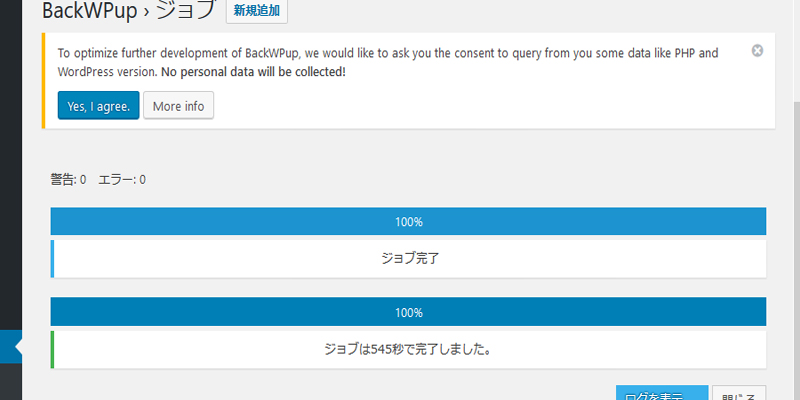Select the ジョブ完了 status box
800x400 pixels.
[x=408, y=259]
